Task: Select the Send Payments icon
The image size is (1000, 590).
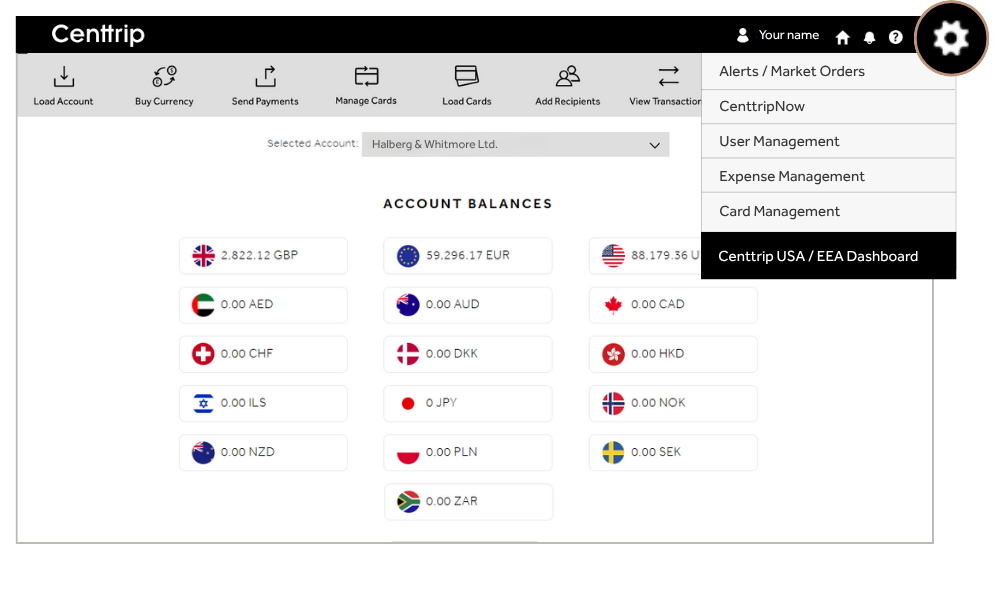Action: (x=265, y=77)
